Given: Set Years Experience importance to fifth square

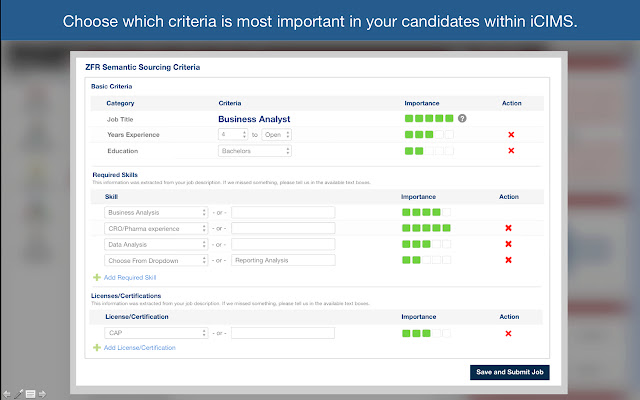Looking at the screenshot, I should point(449,134).
